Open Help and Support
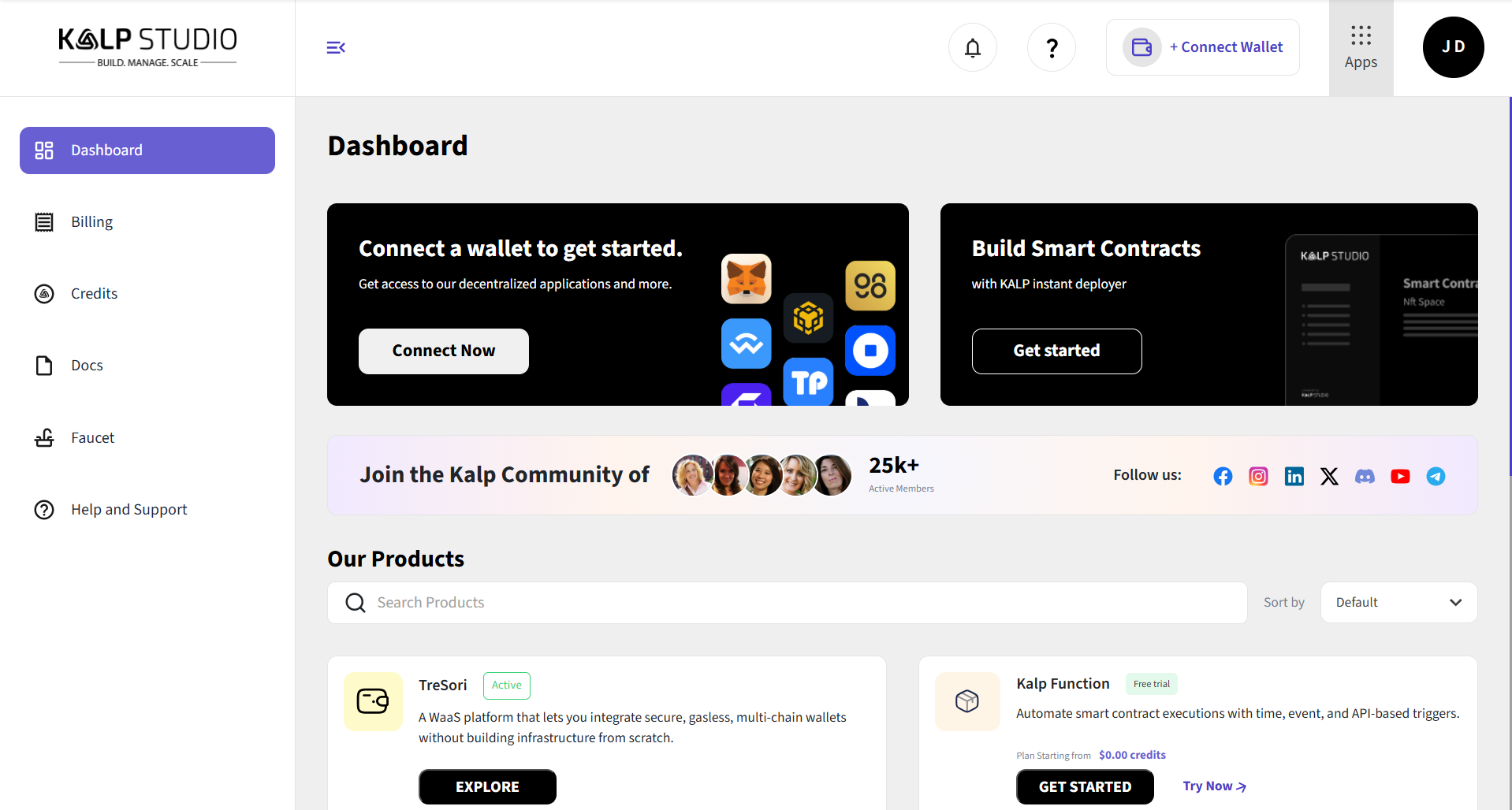1512x810 pixels. 128,510
